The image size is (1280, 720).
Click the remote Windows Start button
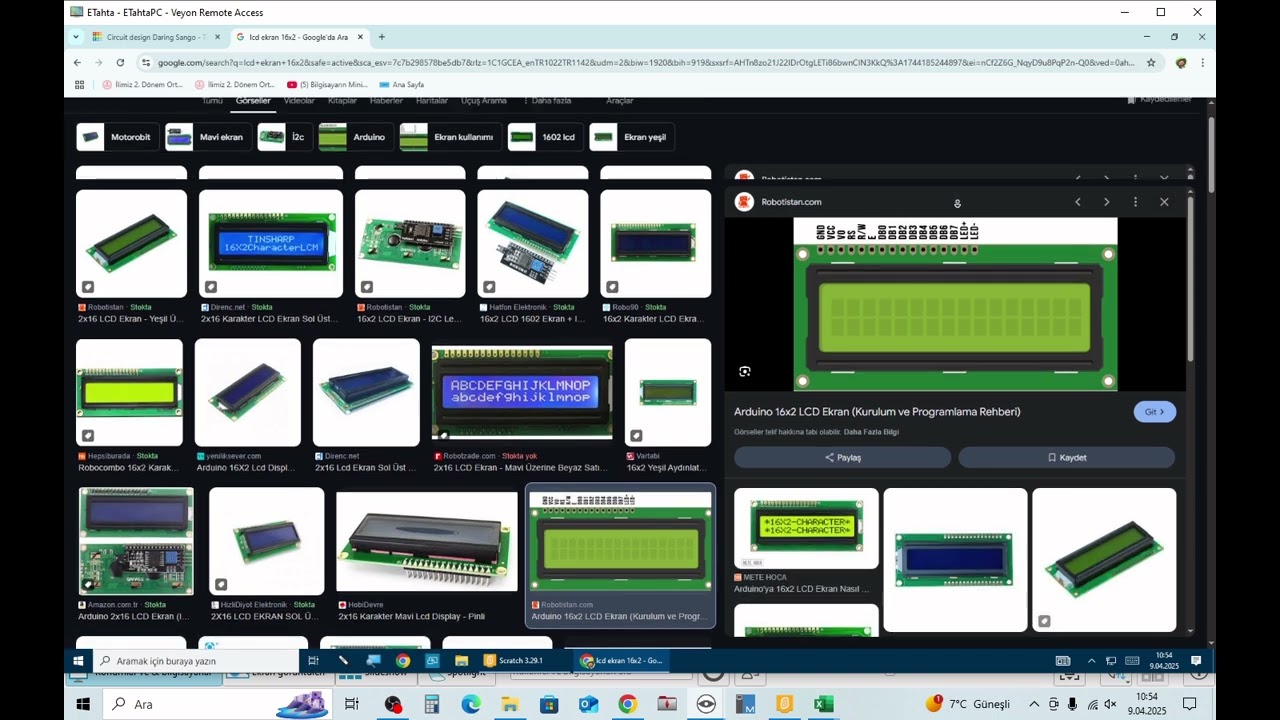78,661
